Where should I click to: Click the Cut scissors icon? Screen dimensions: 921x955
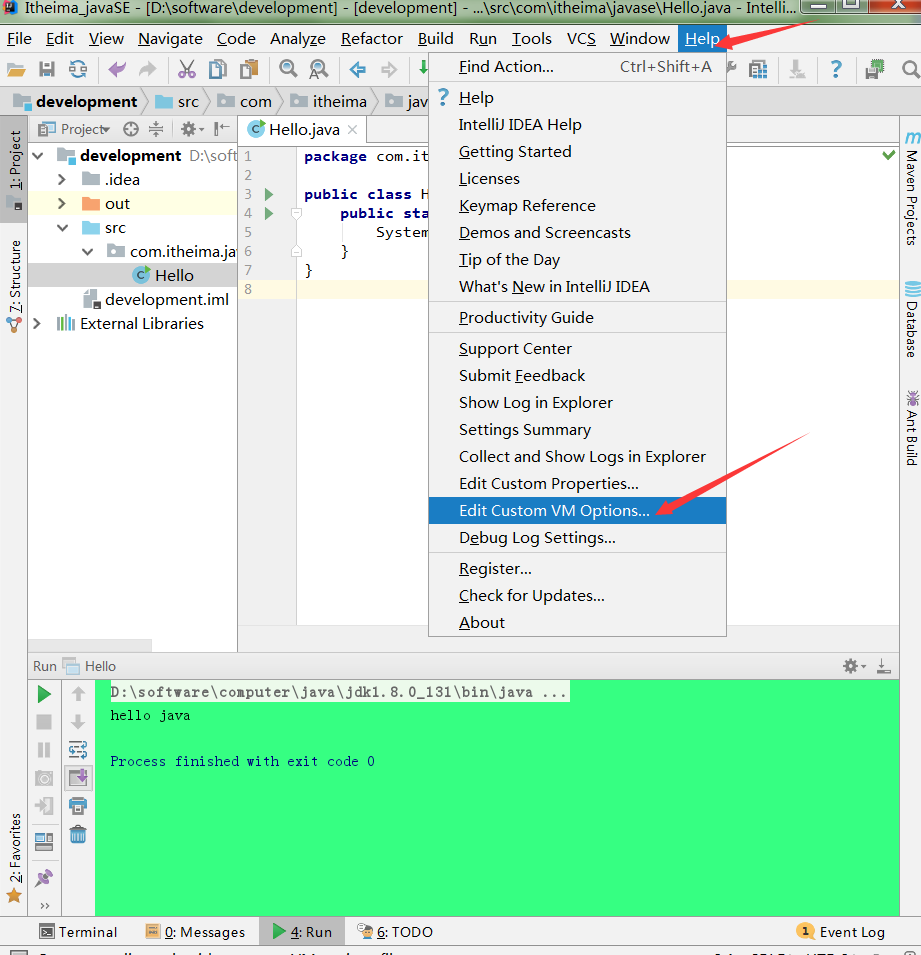coord(187,69)
